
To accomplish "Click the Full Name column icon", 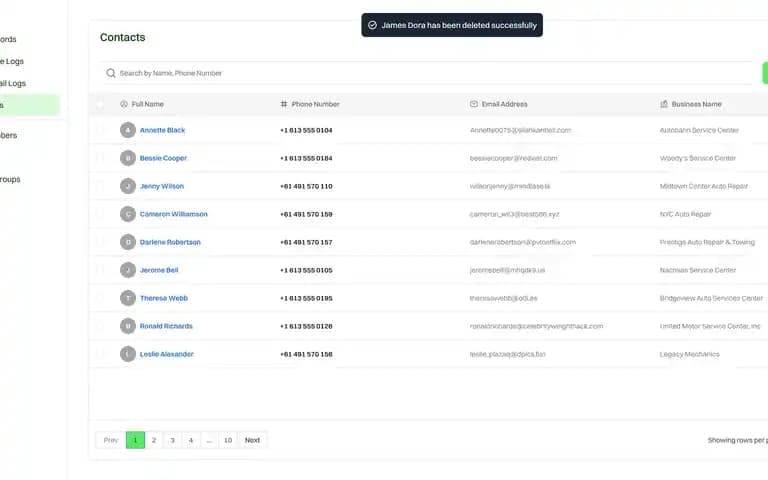I will [124, 104].
